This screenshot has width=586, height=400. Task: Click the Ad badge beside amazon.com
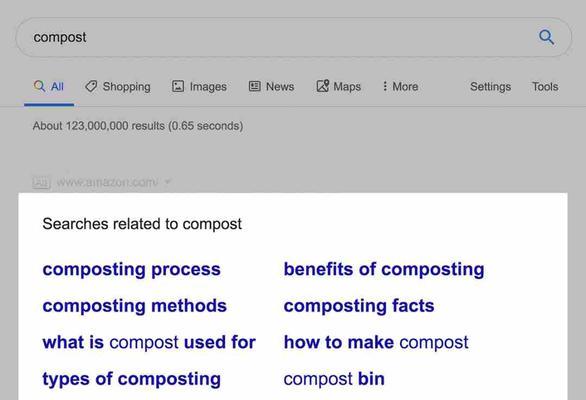[x=41, y=182]
